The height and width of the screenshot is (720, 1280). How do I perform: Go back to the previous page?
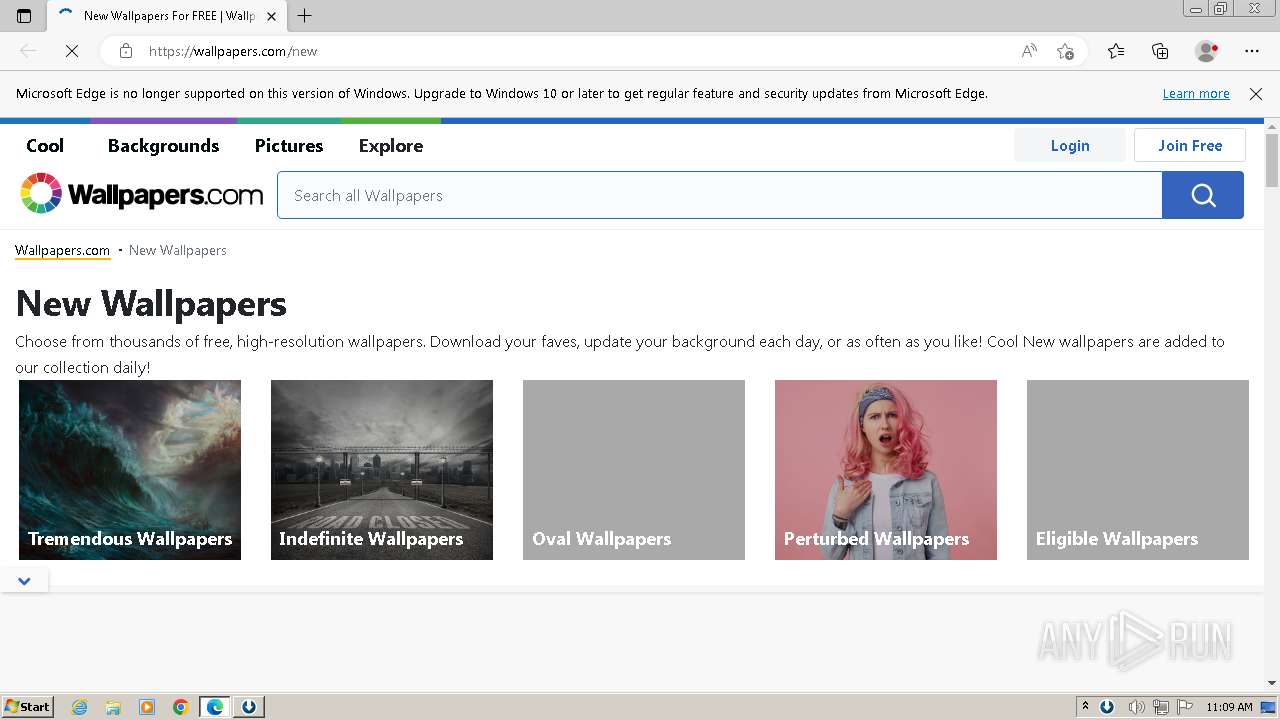pyautogui.click(x=28, y=51)
